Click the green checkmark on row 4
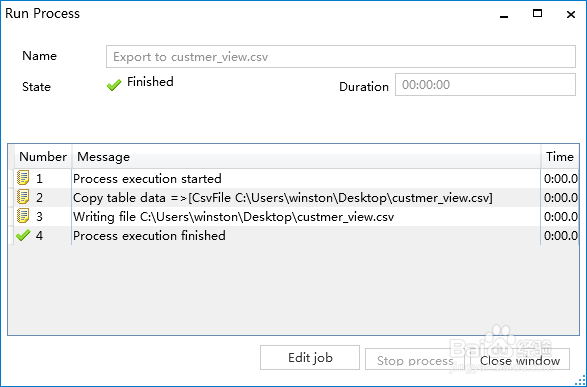This screenshot has height=387, width=587. [23, 235]
